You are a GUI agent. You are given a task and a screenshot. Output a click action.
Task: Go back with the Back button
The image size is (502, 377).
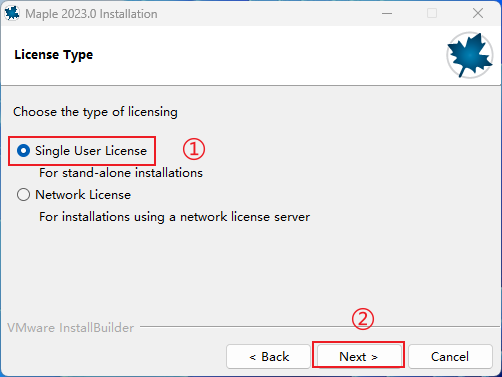coord(269,357)
